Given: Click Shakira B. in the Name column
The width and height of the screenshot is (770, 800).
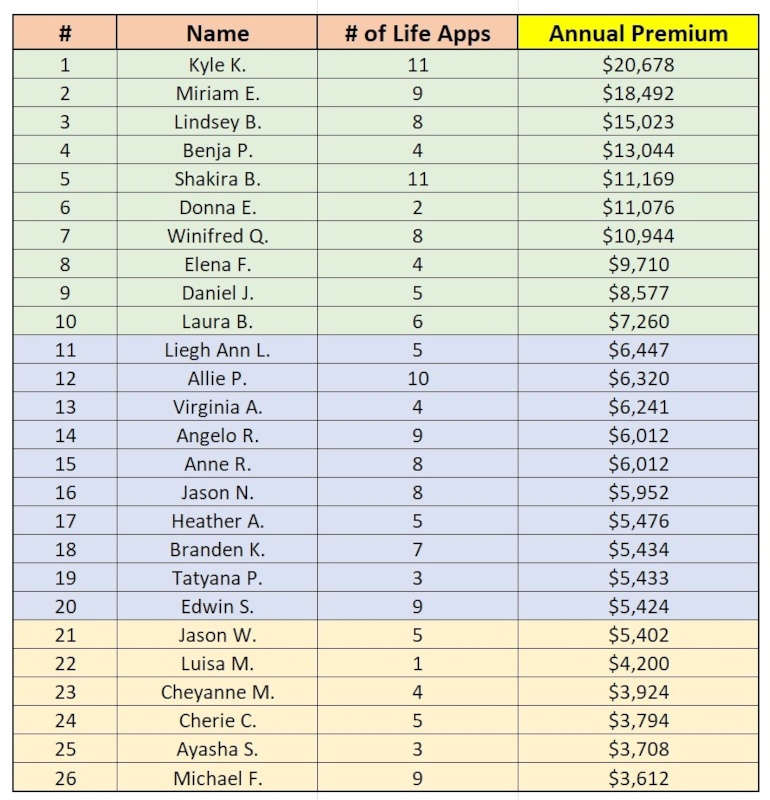Looking at the screenshot, I should pos(217,179).
